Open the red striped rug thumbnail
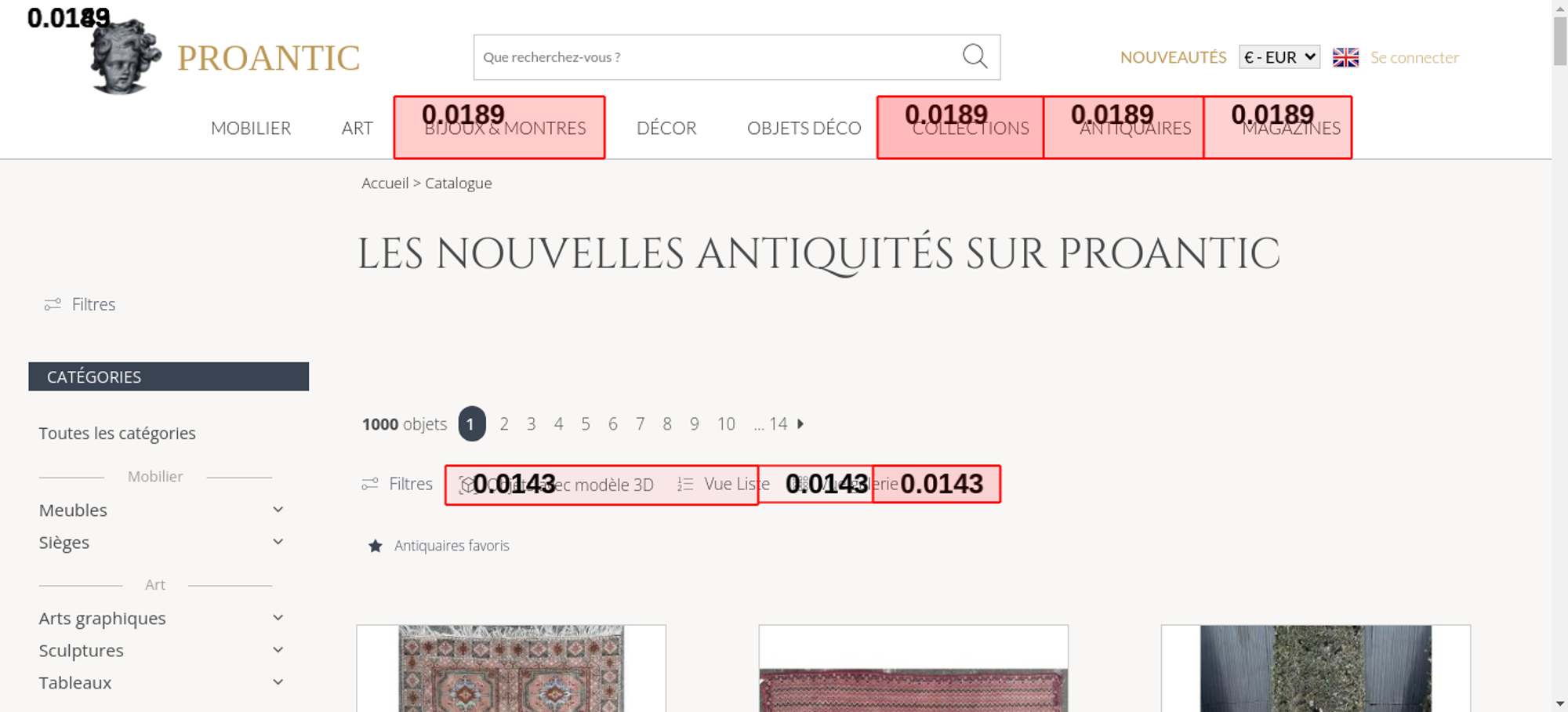Image resolution: width=1568 pixels, height=712 pixels. pyautogui.click(x=913, y=668)
